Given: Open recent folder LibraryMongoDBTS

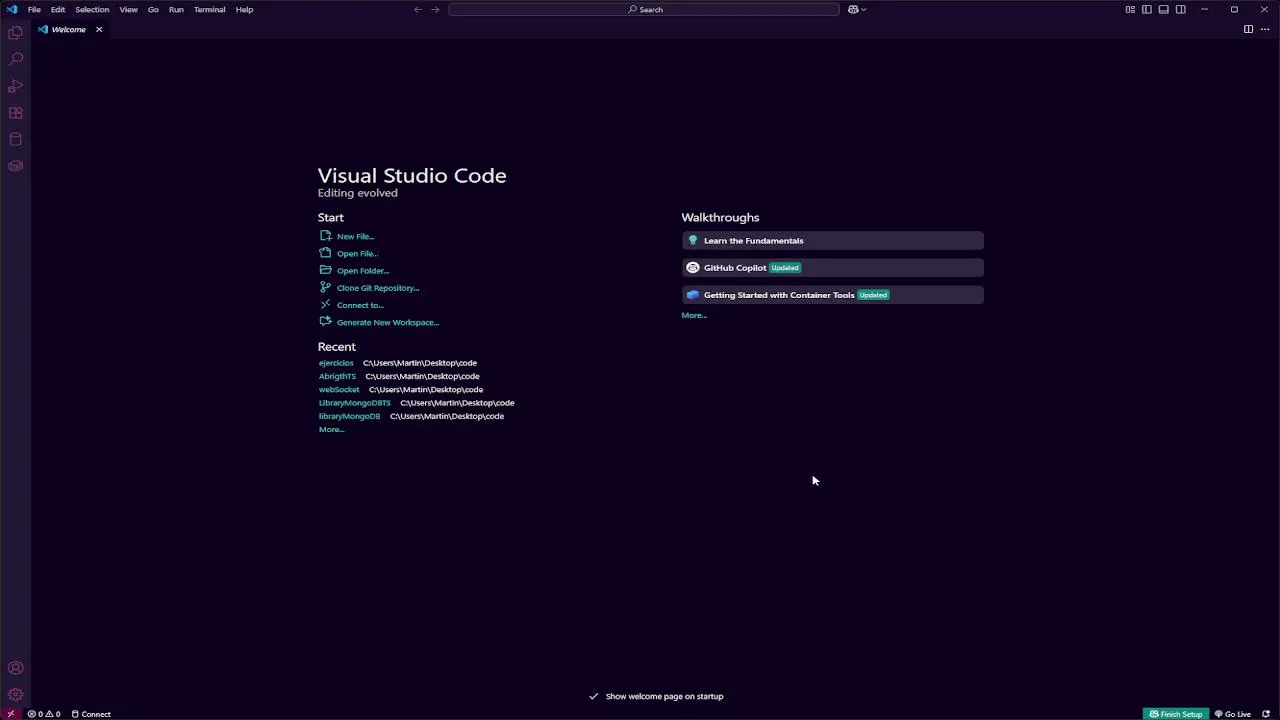Looking at the screenshot, I should (x=355, y=403).
